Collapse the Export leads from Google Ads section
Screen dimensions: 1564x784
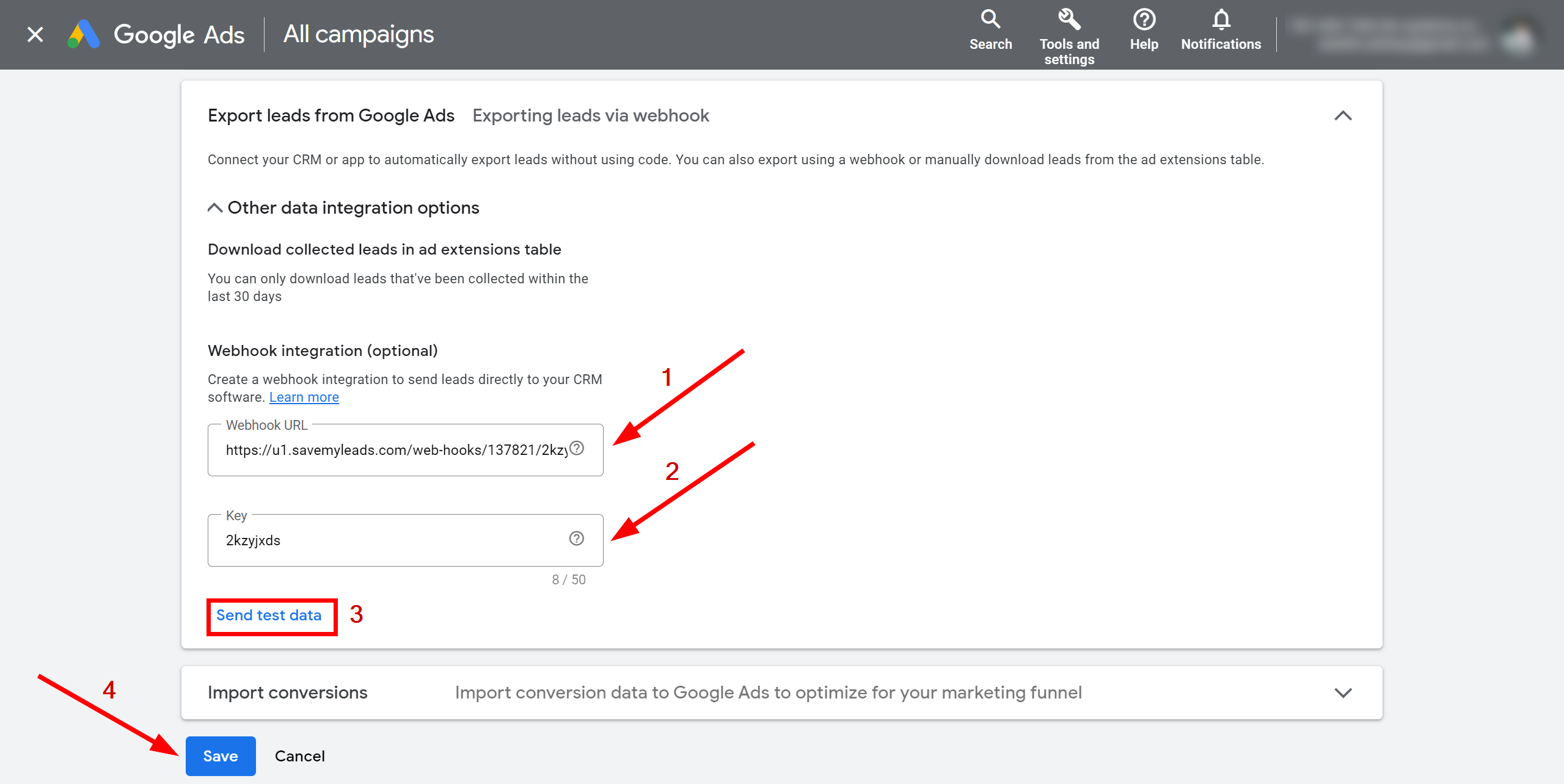click(1343, 115)
